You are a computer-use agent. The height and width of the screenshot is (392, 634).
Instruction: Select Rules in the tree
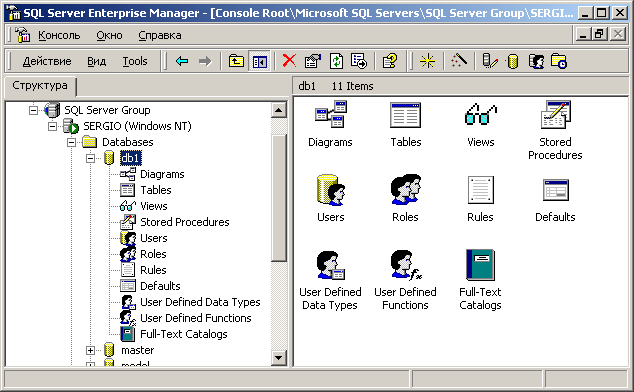[x=153, y=270]
